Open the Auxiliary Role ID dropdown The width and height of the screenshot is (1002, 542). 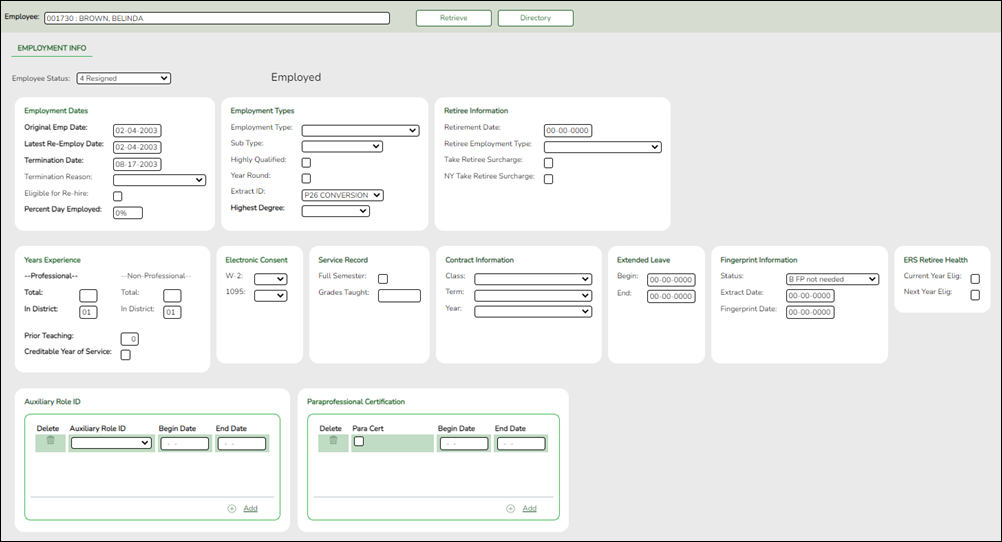(111, 443)
